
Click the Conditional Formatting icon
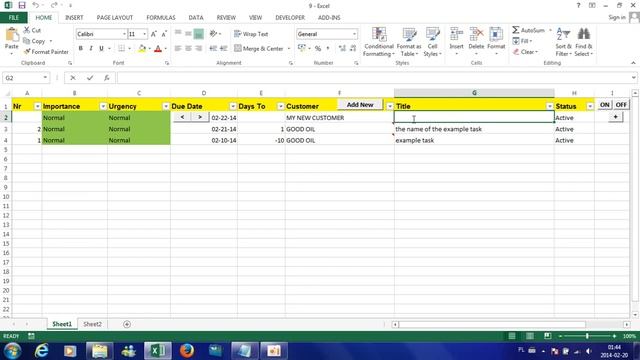tap(379, 35)
